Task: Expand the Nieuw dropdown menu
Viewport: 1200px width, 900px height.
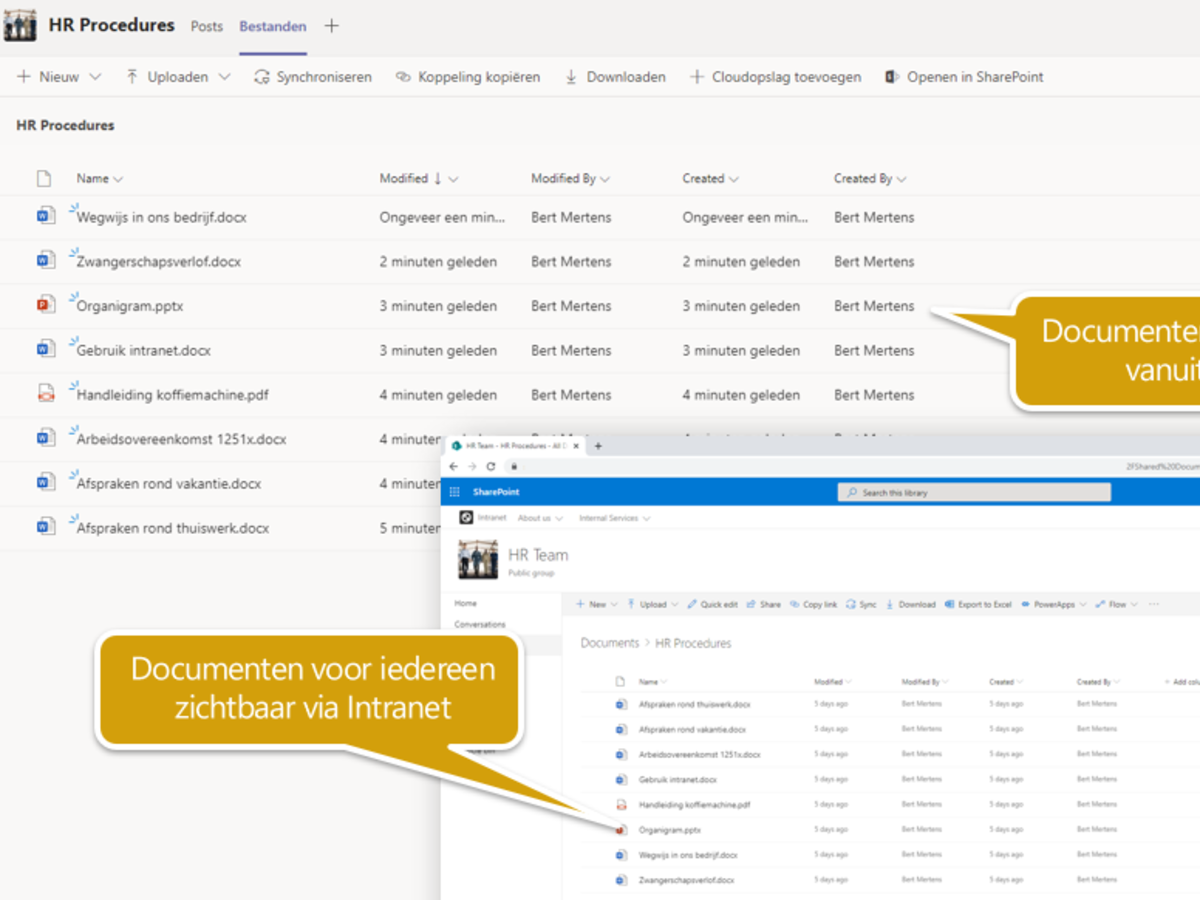Action: (x=95, y=77)
